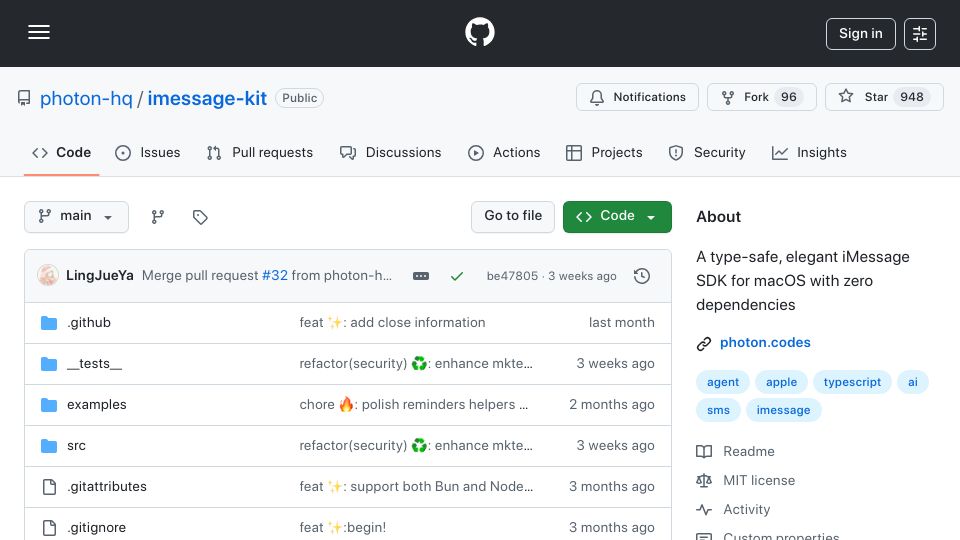Open commit 'chore: polish reminders helpers'

(x=414, y=405)
